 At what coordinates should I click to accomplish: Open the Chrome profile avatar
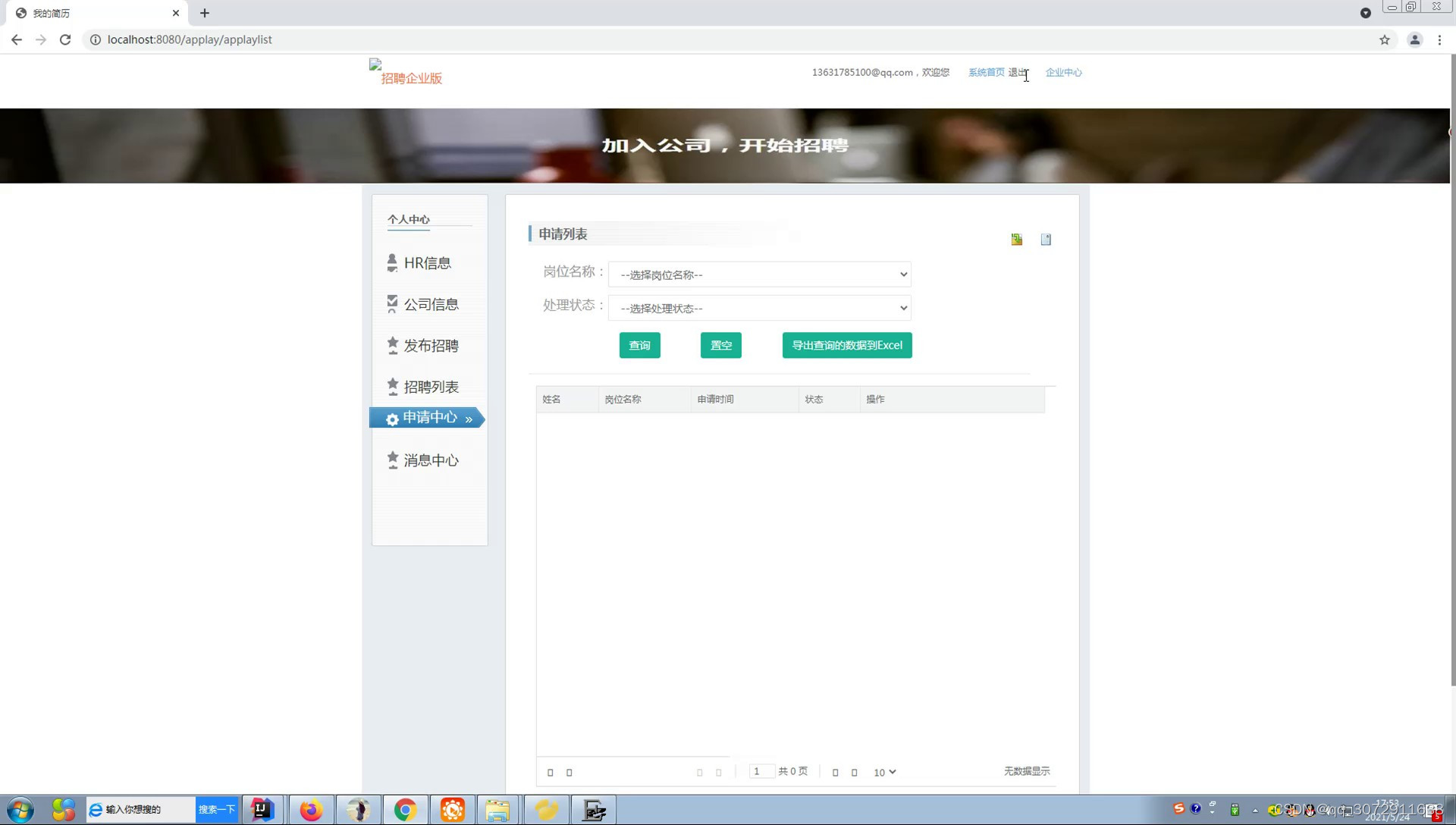point(1414,39)
